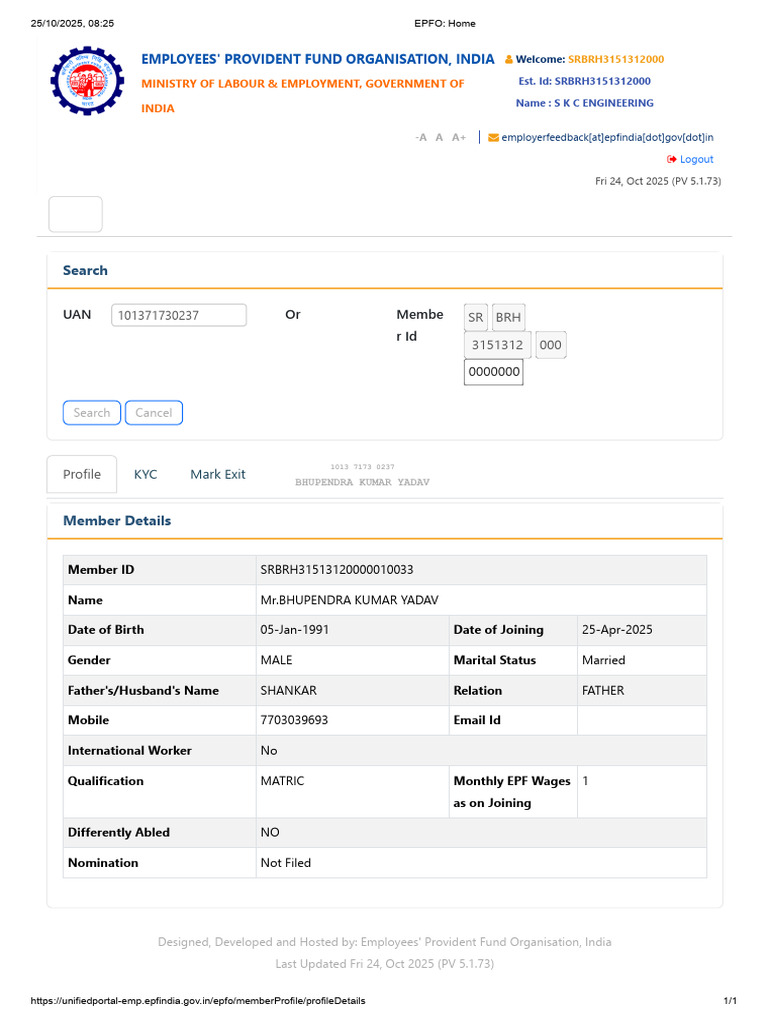Open the Mark Exit tab
The width and height of the screenshot is (768, 1024).
tap(218, 474)
